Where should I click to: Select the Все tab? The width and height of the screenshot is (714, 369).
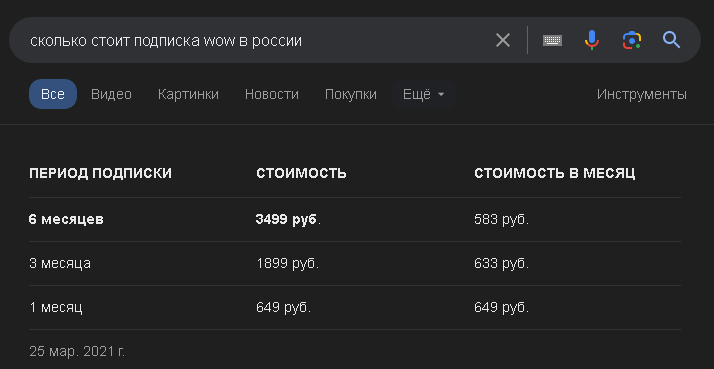click(53, 94)
